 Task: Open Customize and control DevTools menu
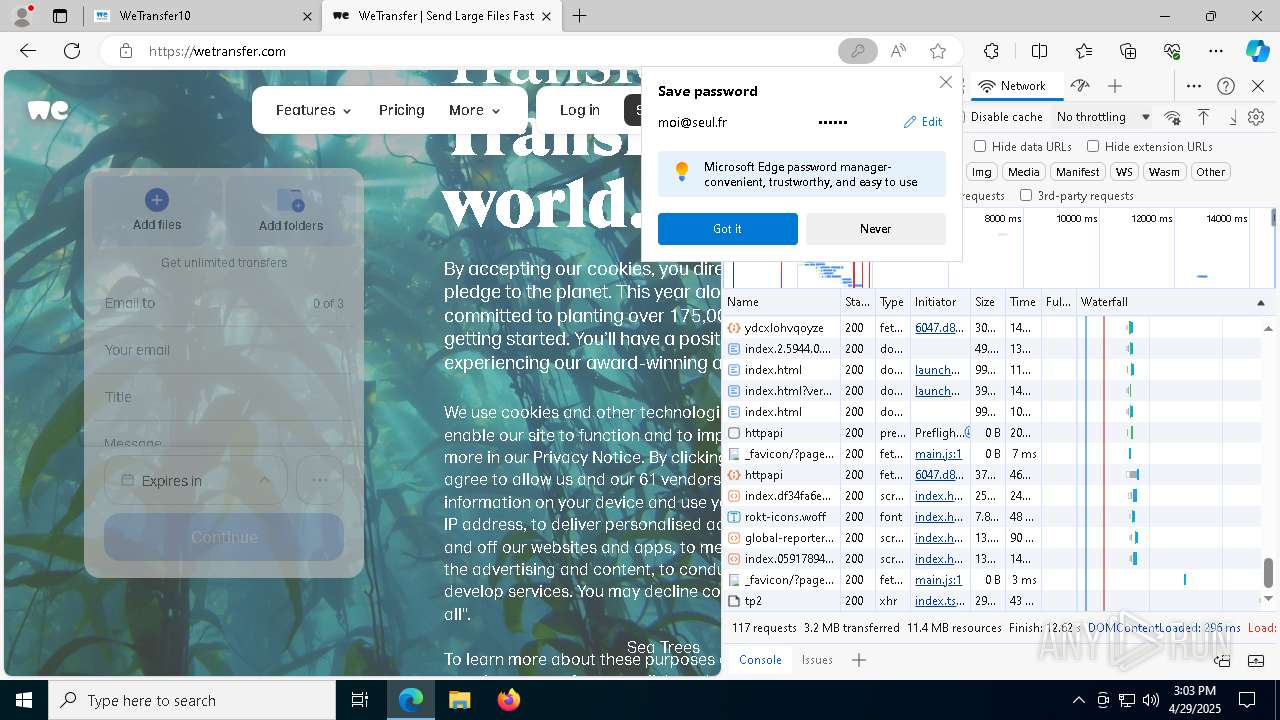coord(1194,86)
